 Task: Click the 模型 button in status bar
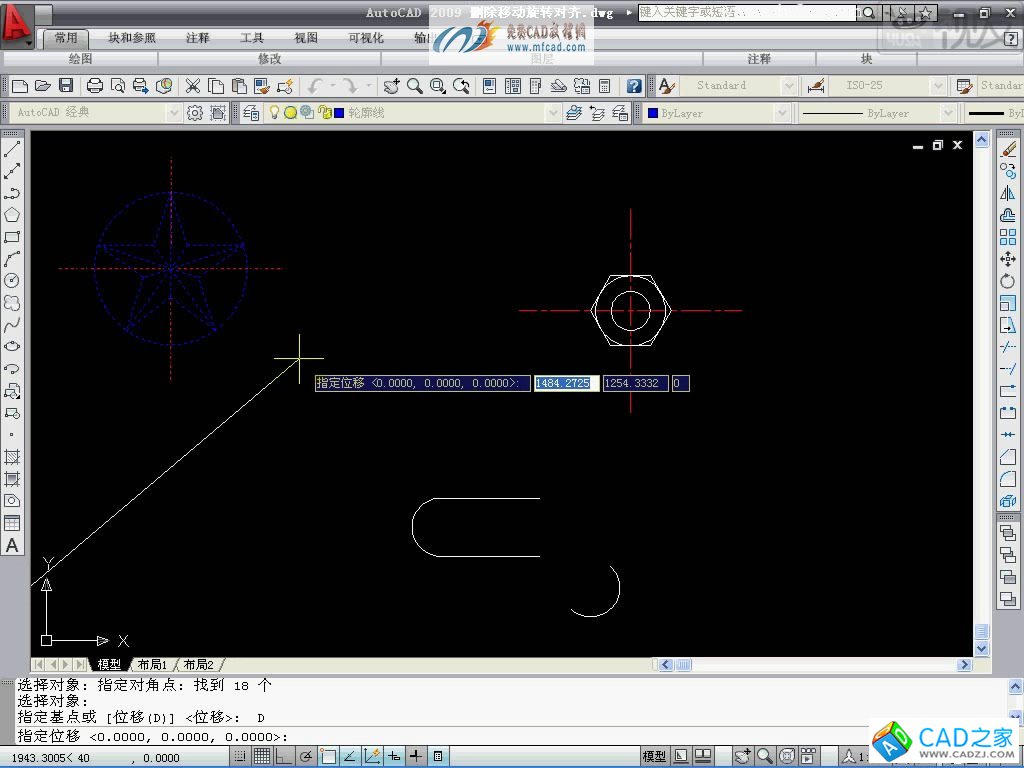(x=654, y=757)
